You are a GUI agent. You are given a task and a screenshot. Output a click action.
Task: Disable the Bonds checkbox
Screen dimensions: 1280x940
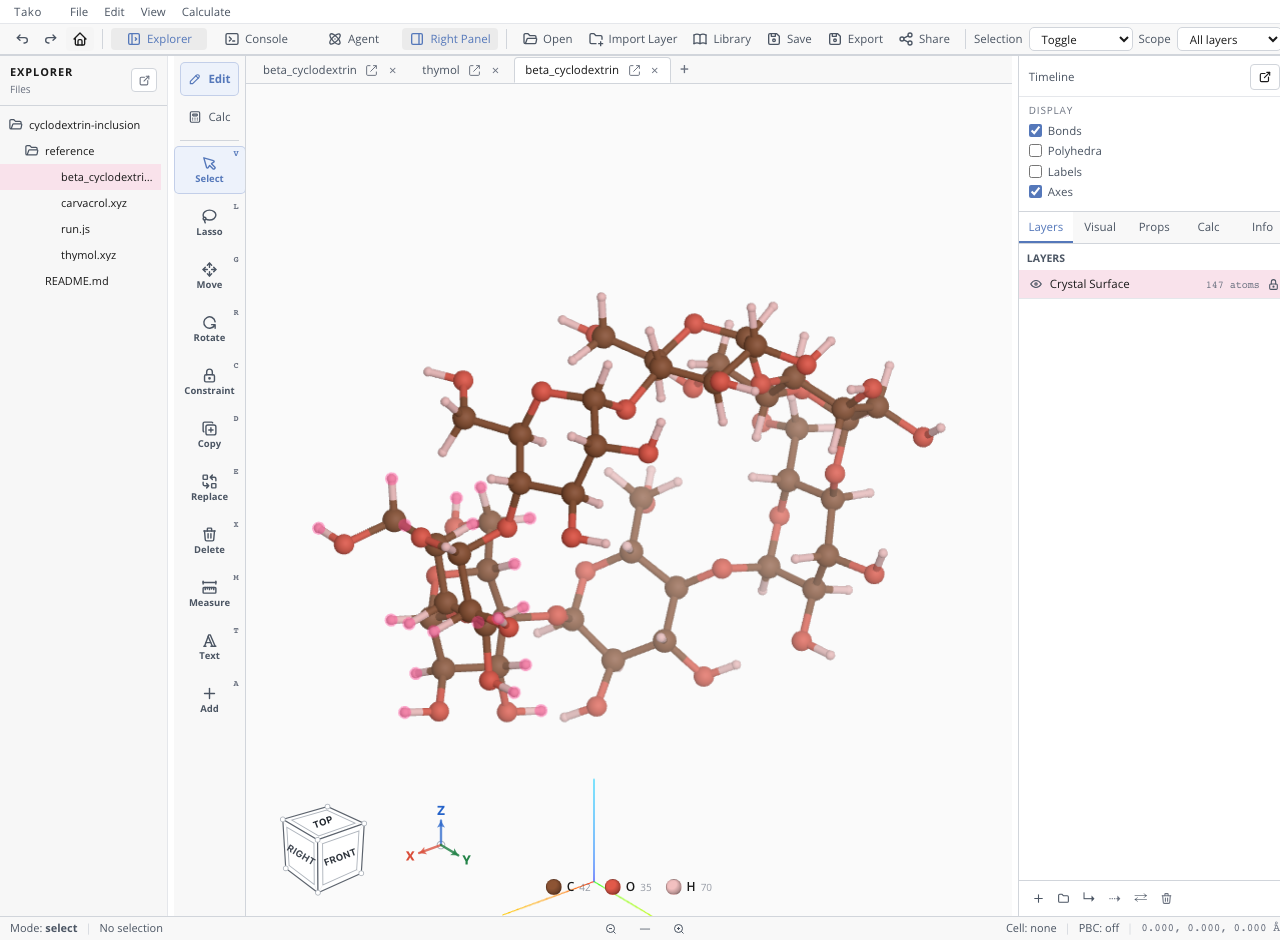pos(1035,131)
